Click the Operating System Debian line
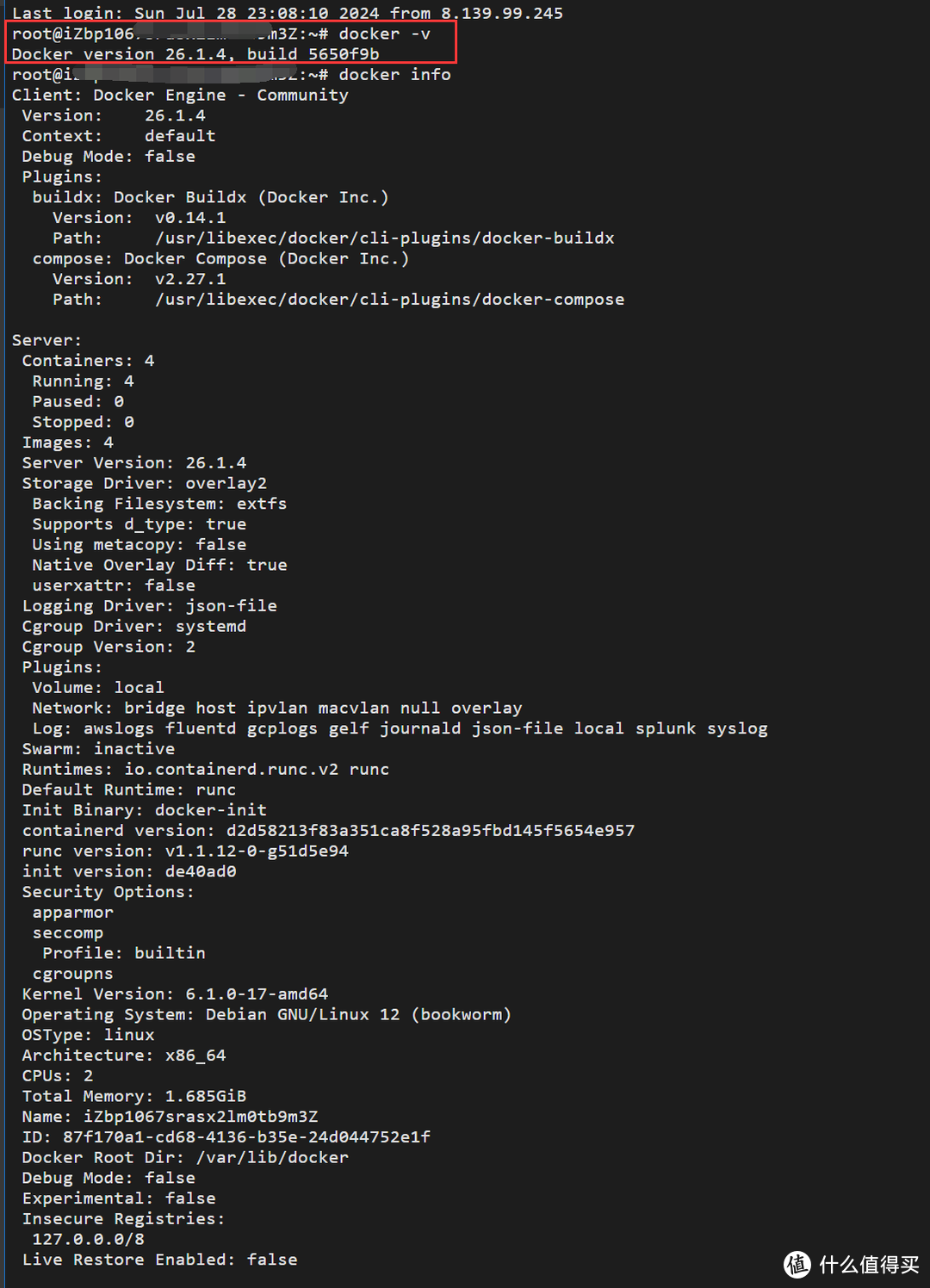This screenshot has height=1288, width=930. point(266,1015)
